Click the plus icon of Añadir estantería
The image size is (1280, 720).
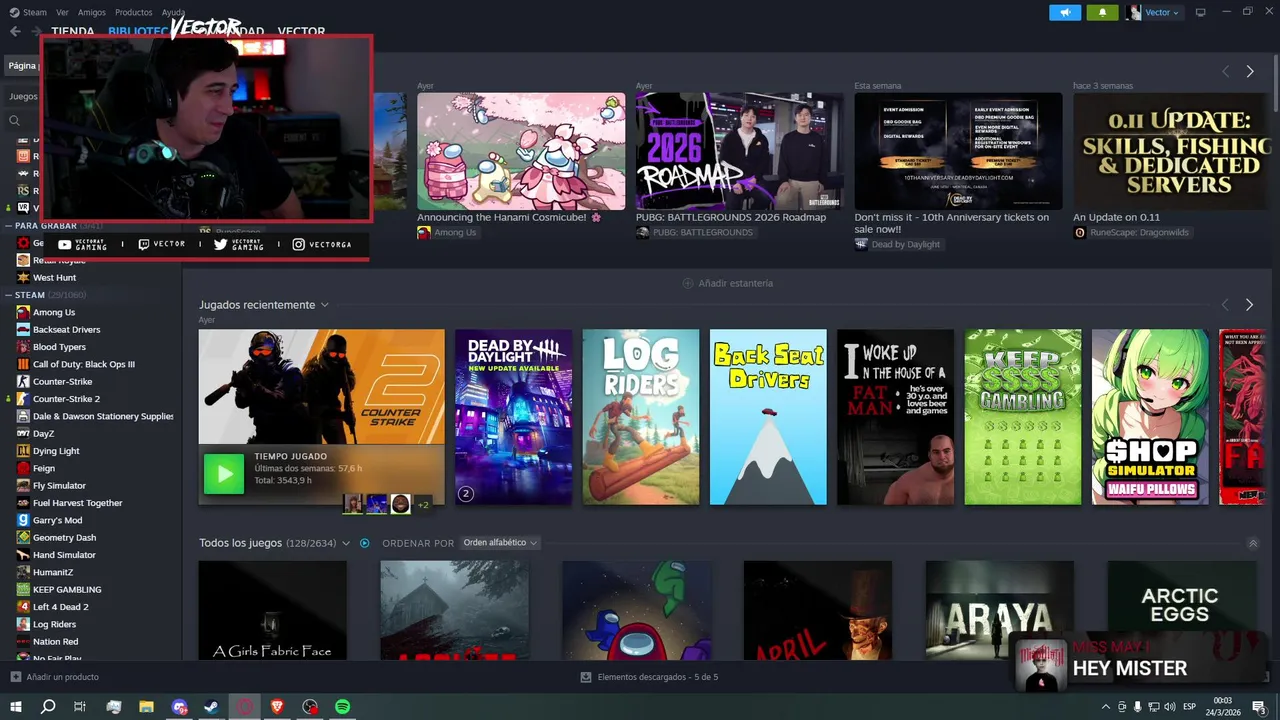point(688,283)
